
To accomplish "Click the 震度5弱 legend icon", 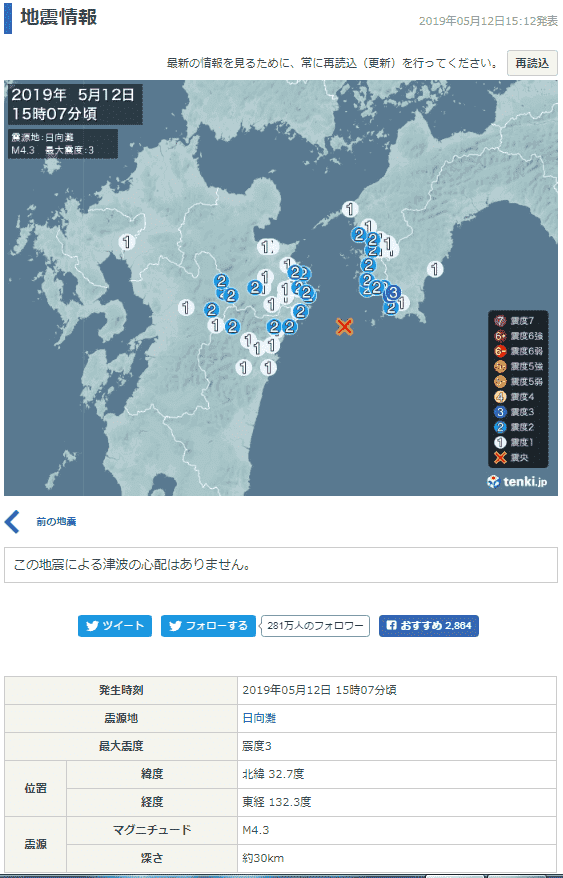I will click(501, 381).
